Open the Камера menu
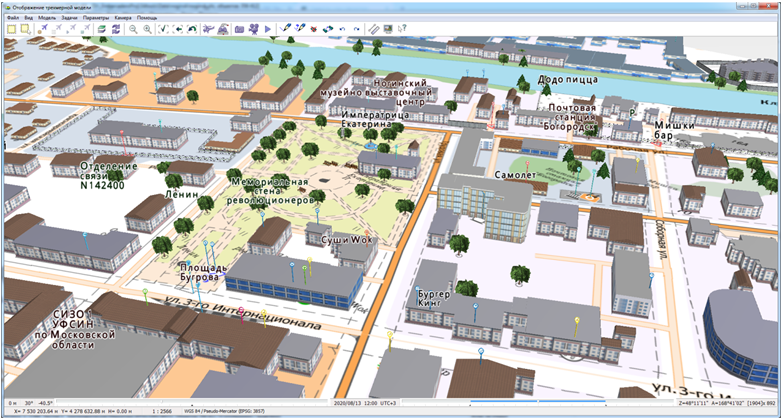782x418 pixels. point(123,18)
